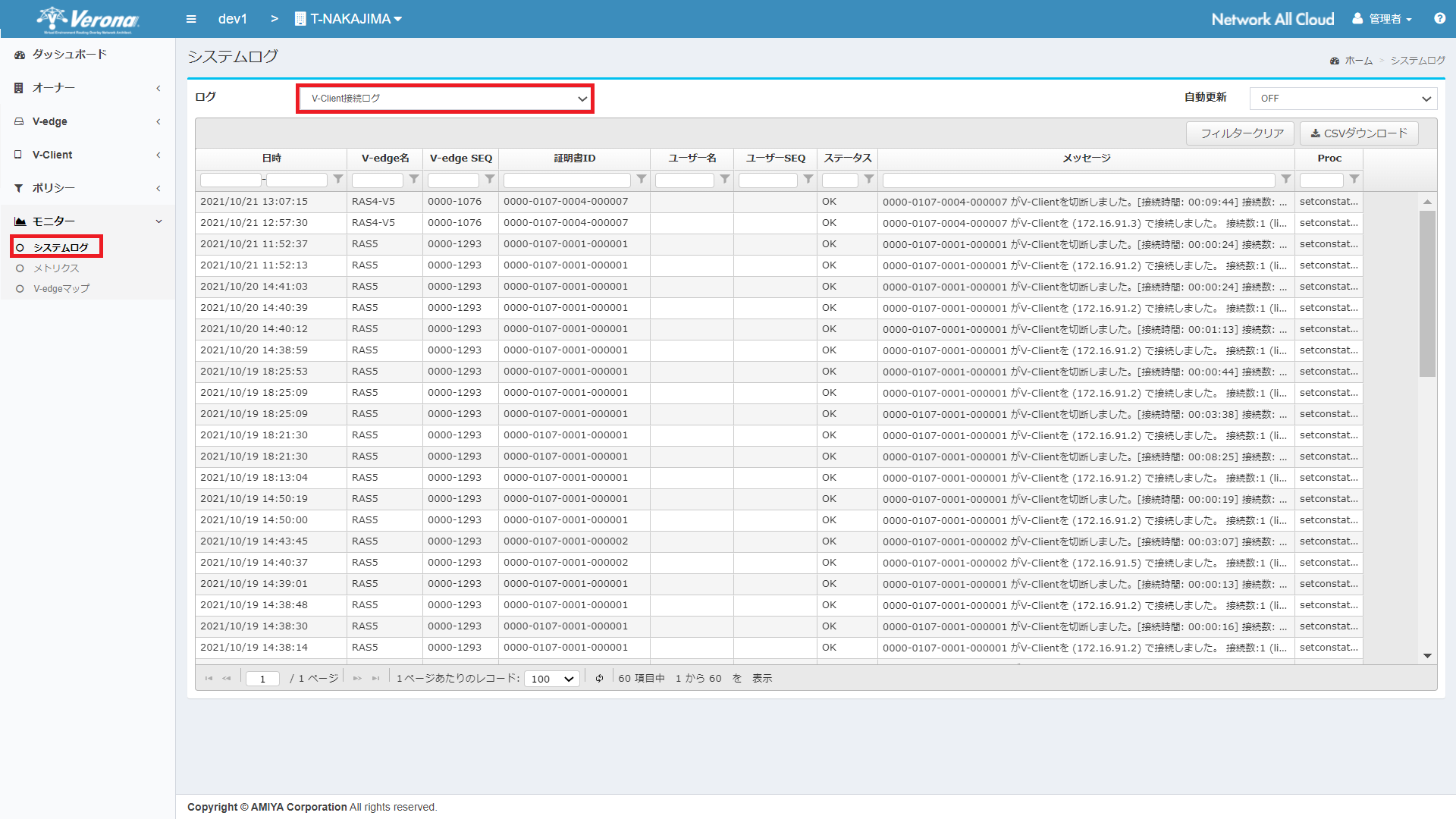Image resolution: width=1456 pixels, height=819 pixels.
Task: Click the フィルタークリア button
Action: point(1241,133)
